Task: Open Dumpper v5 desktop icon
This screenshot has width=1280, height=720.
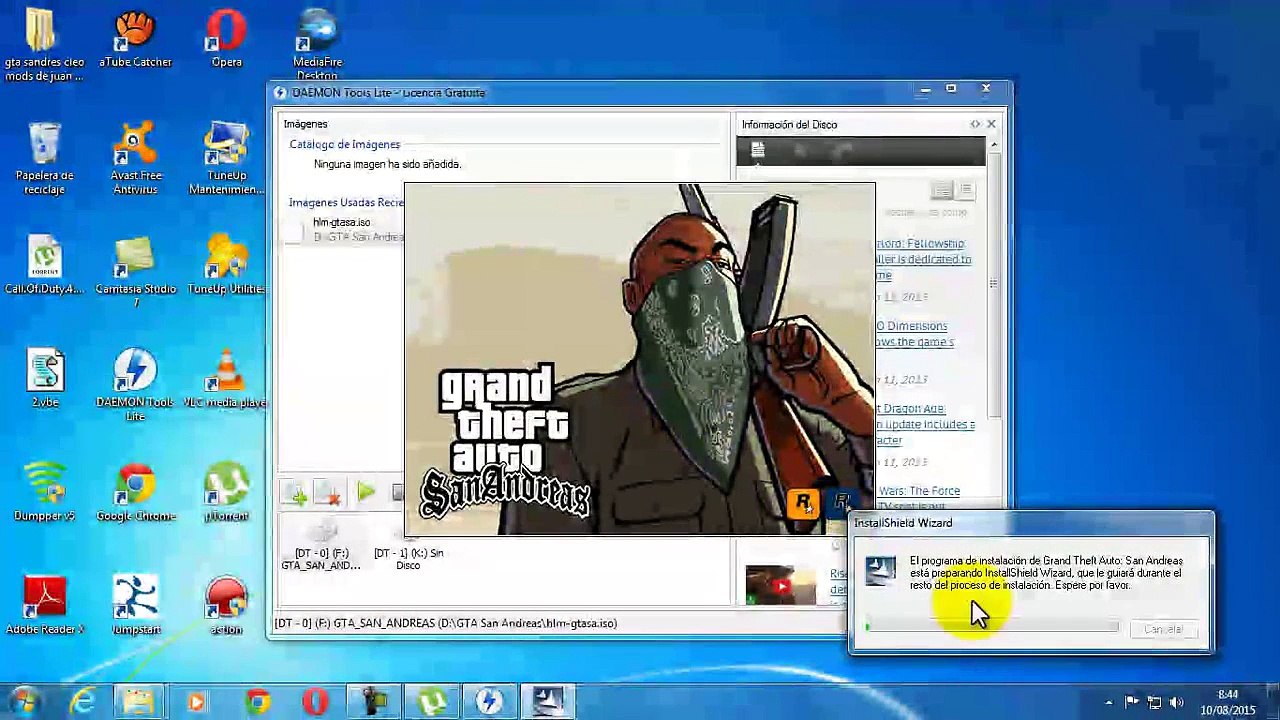Action: [x=44, y=492]
